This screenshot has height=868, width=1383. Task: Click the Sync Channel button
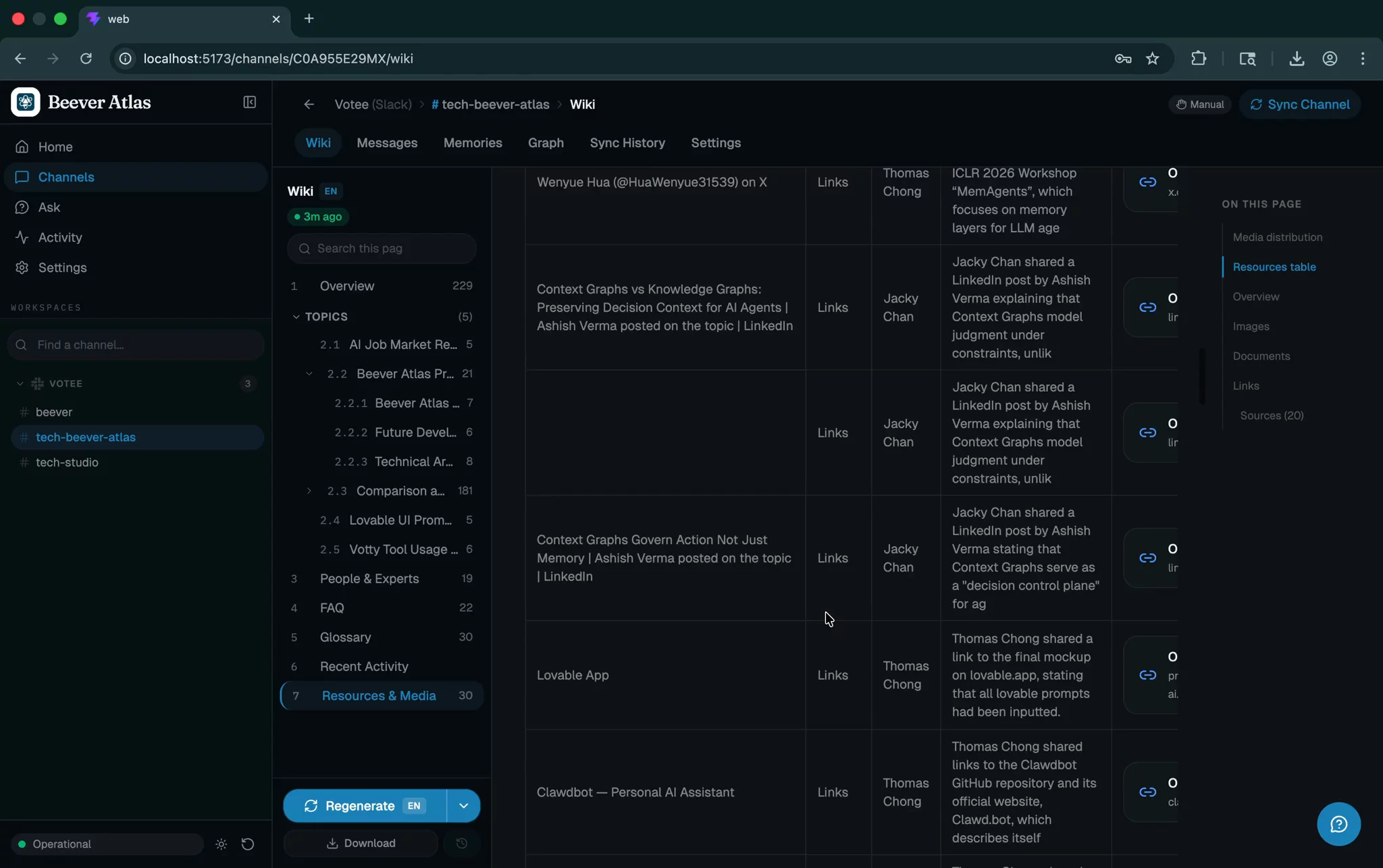(x=1299, y=105)
